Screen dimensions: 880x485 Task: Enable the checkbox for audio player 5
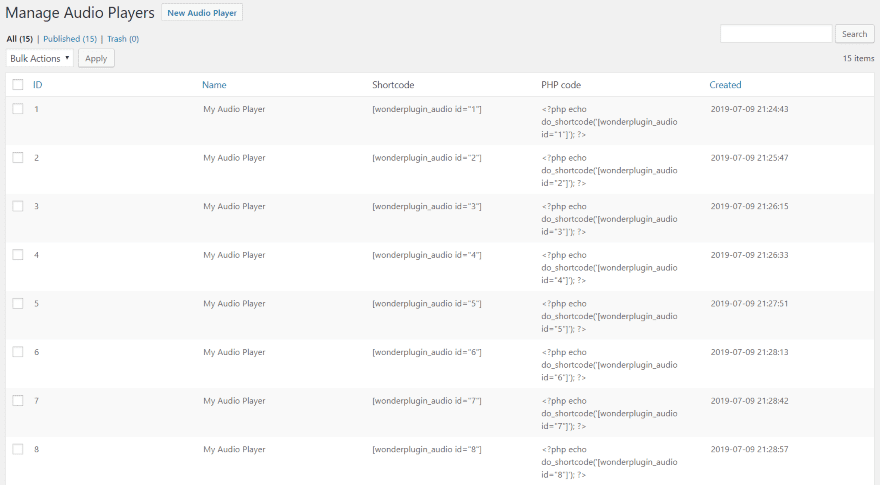(x=18, y=303)
